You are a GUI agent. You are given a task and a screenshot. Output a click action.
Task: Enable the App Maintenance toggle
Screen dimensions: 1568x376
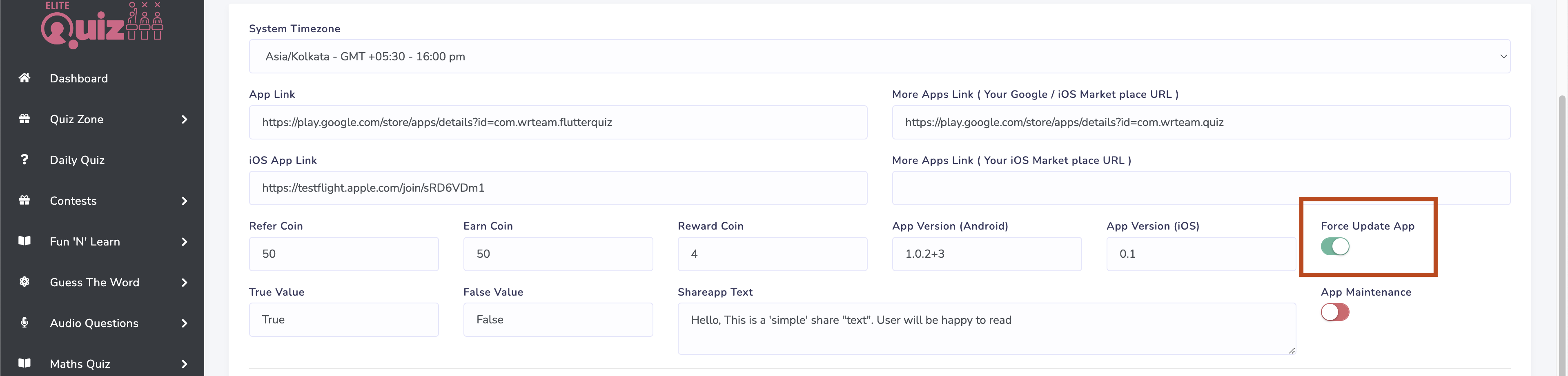1334,312
